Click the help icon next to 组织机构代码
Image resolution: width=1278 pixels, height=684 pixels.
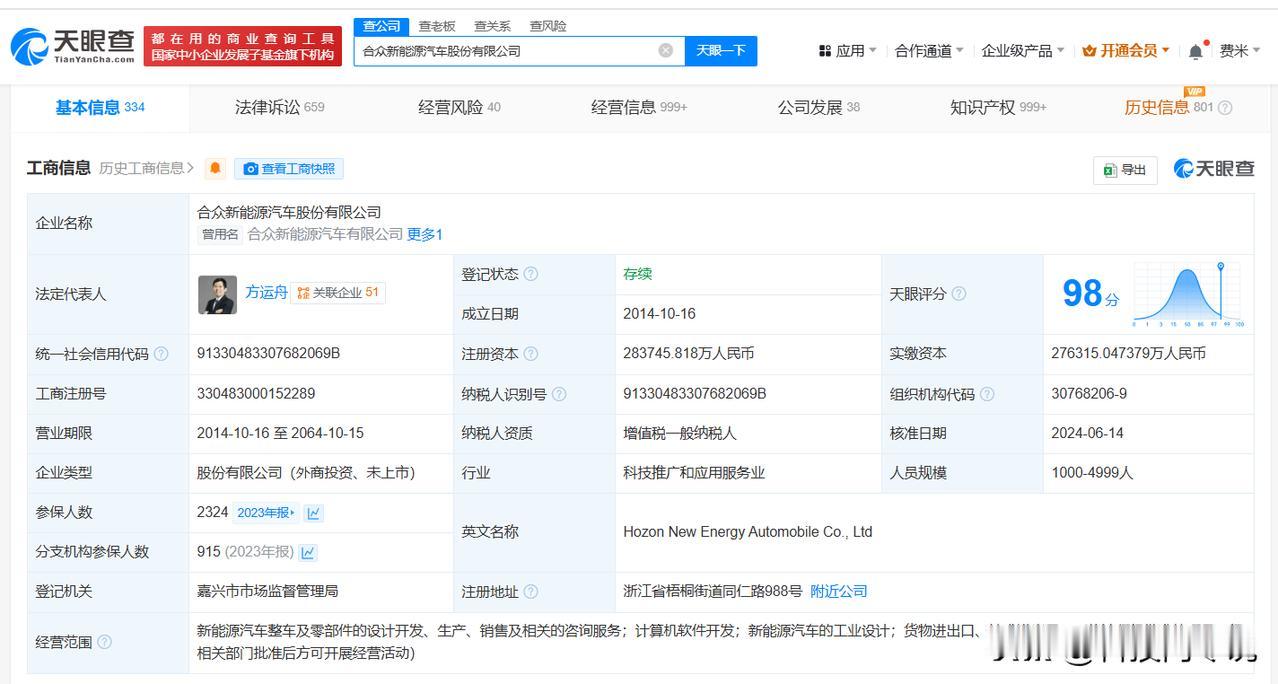(x=987, y=394)
